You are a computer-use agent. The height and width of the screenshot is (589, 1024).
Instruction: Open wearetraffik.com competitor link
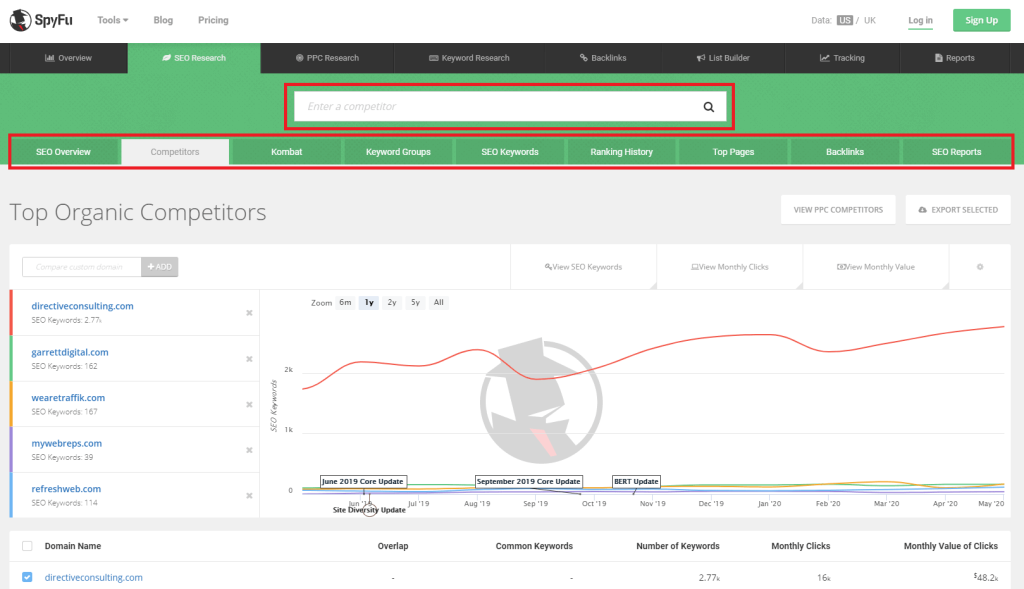click(x=68, y=398)
